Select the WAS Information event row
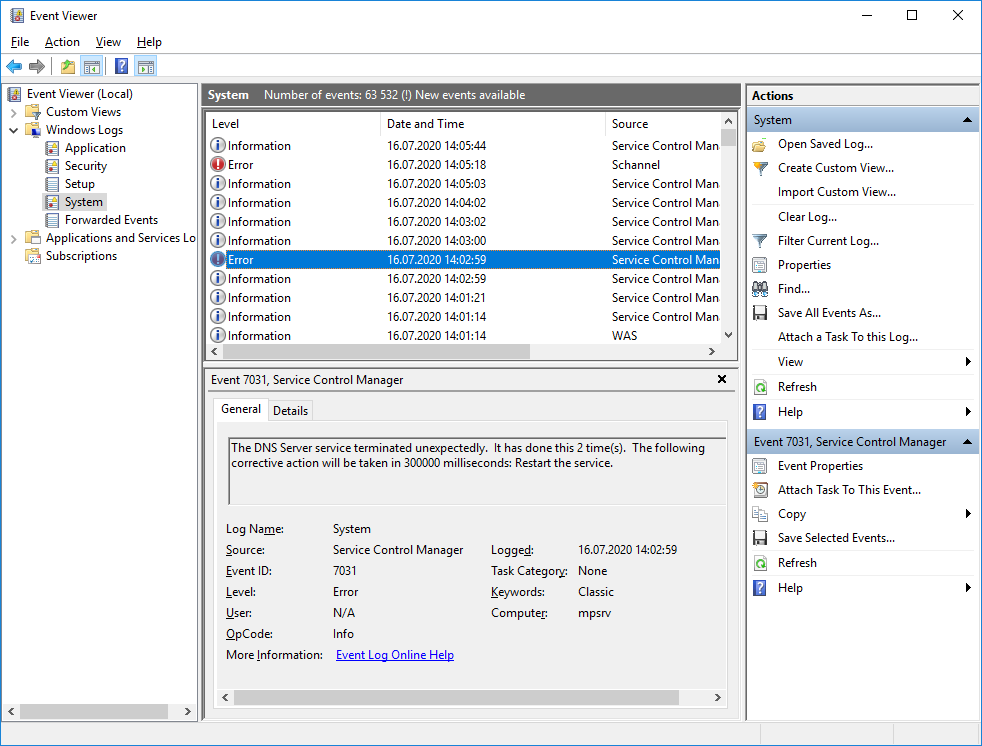Image resolution: width=982 pixels, height=746 pixels. pos(465,336)
